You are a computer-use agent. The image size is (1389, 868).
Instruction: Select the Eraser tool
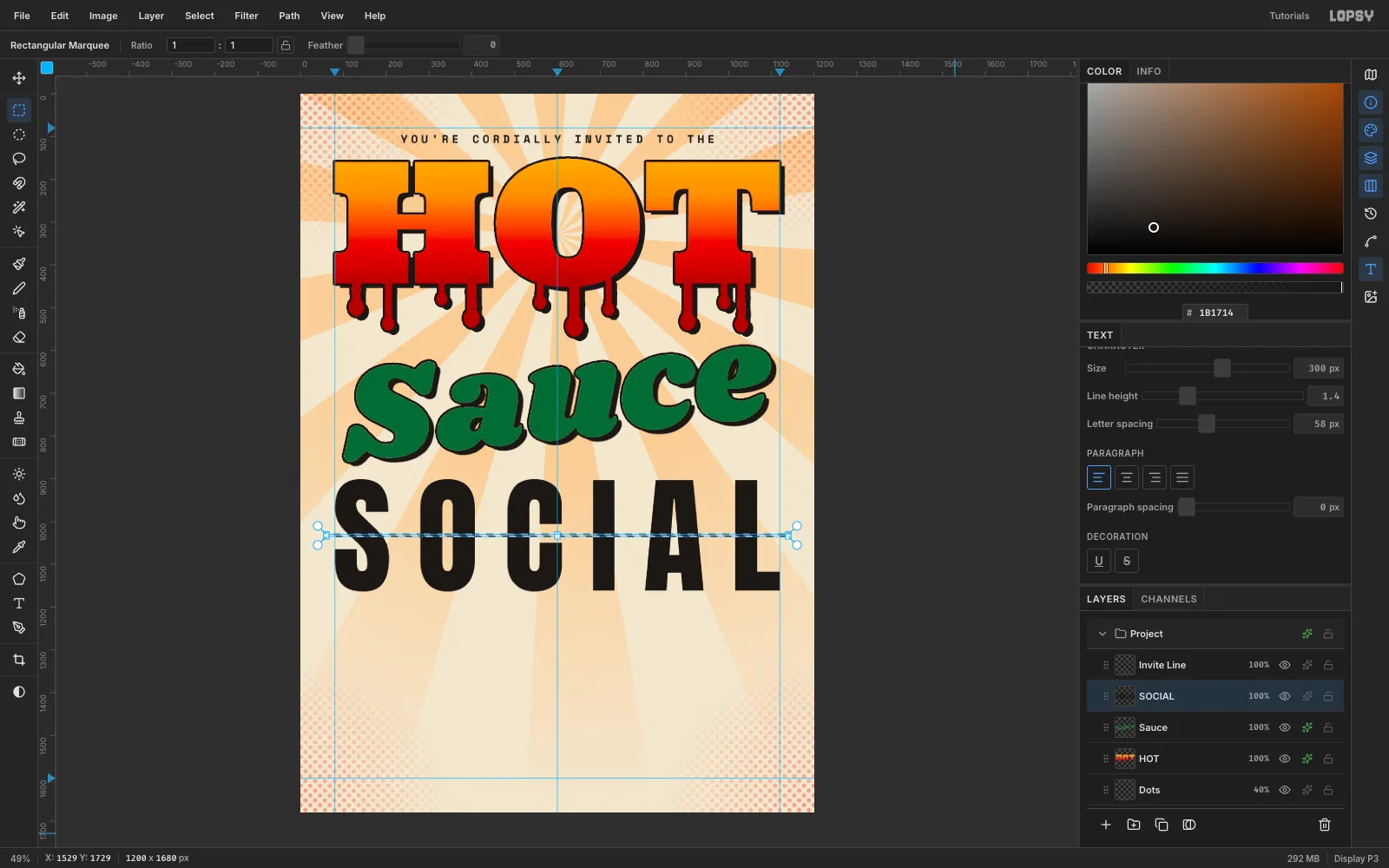[x=19, y=337]
